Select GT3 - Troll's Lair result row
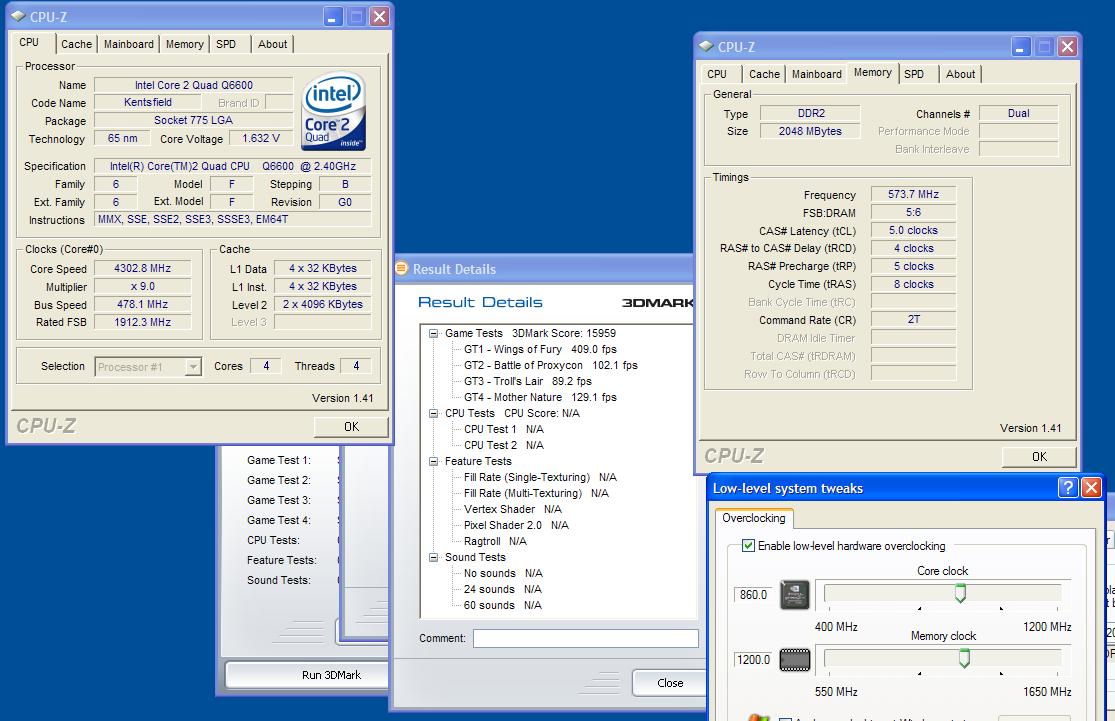Image resolution: width=1115 pixels, height=721 pixels. tap(528, 381)
